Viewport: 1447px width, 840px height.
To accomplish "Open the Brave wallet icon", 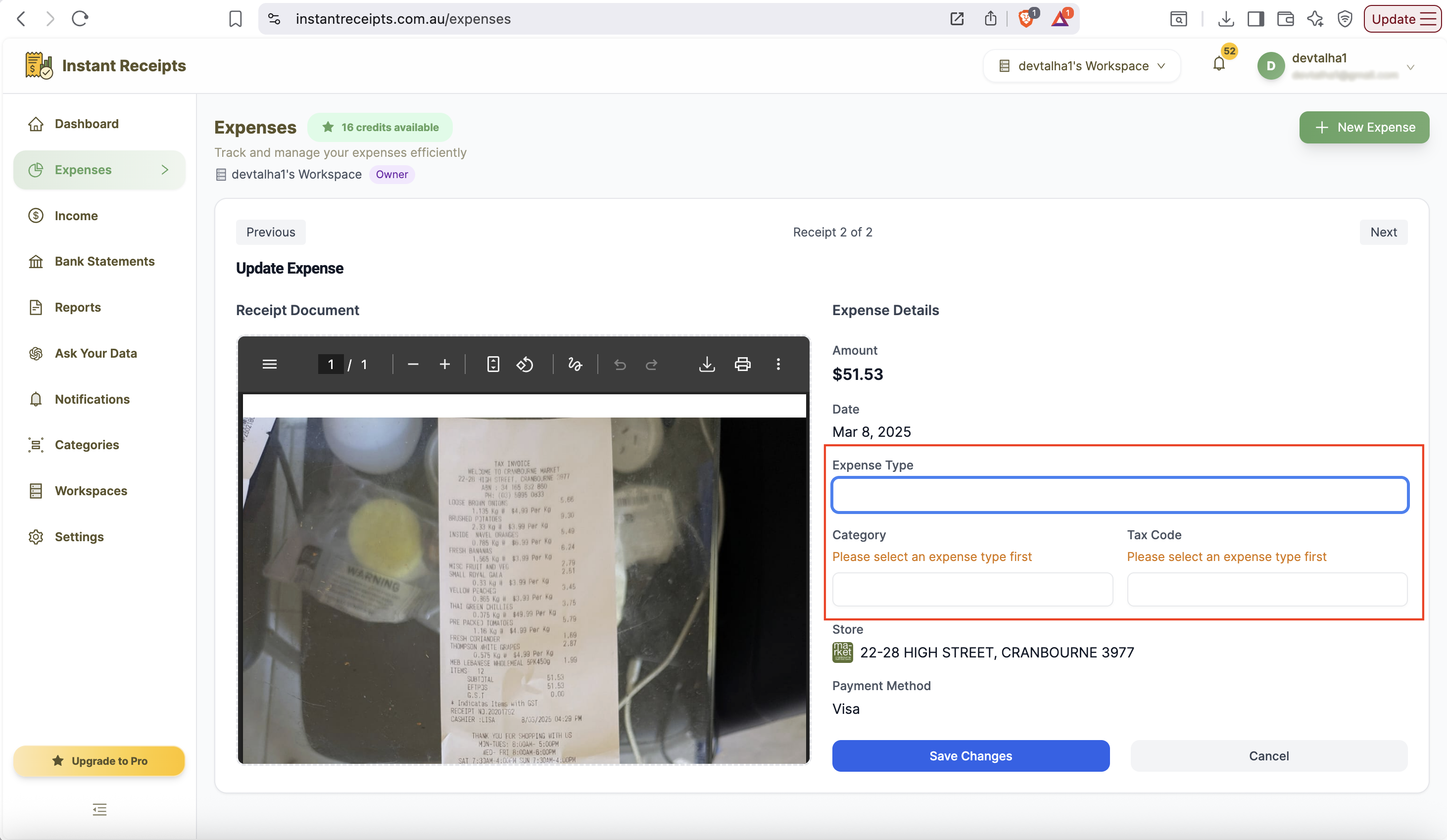I will pos(1285,19).
